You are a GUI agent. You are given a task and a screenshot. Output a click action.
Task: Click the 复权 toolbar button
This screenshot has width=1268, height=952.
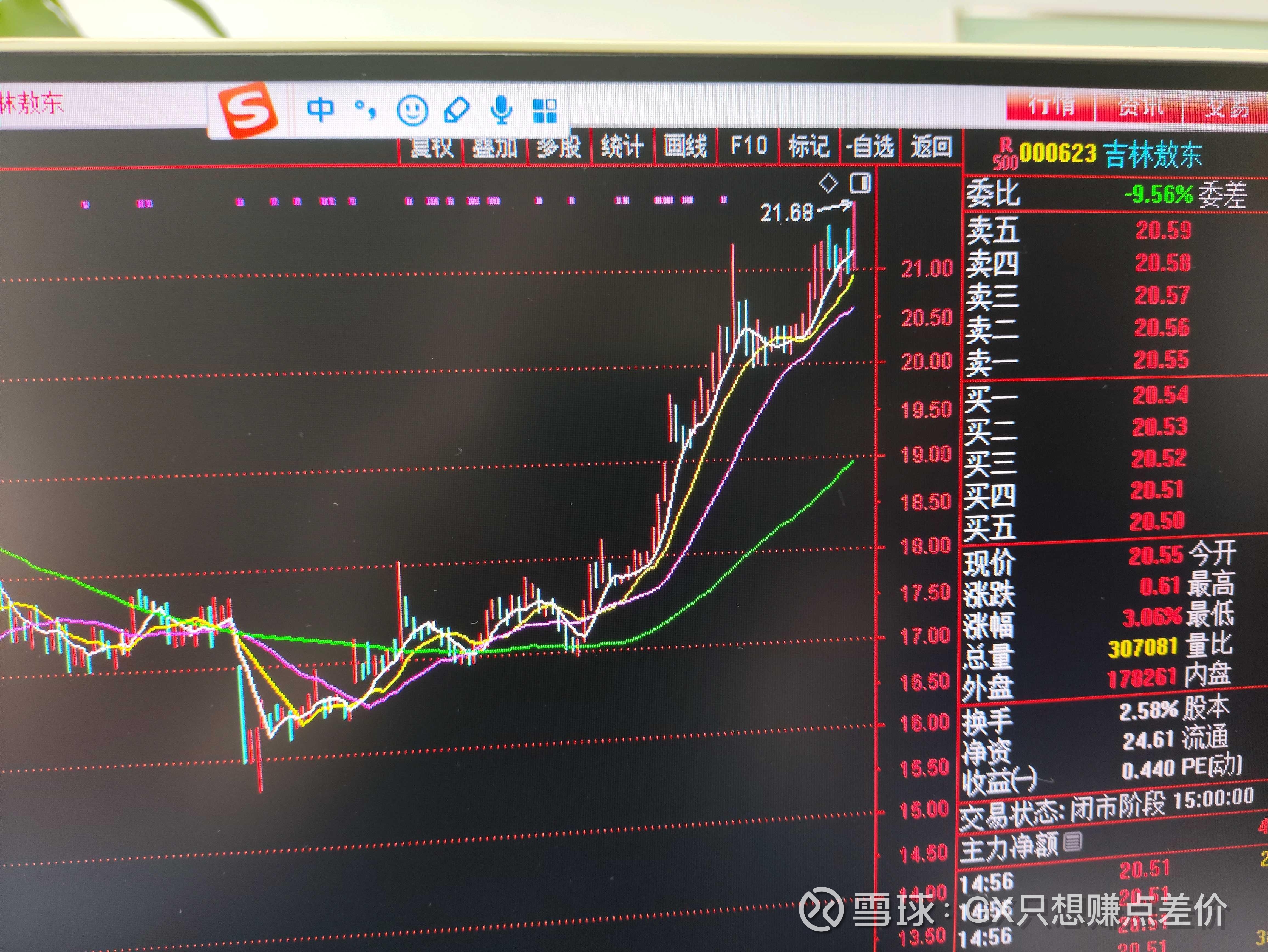432,147
